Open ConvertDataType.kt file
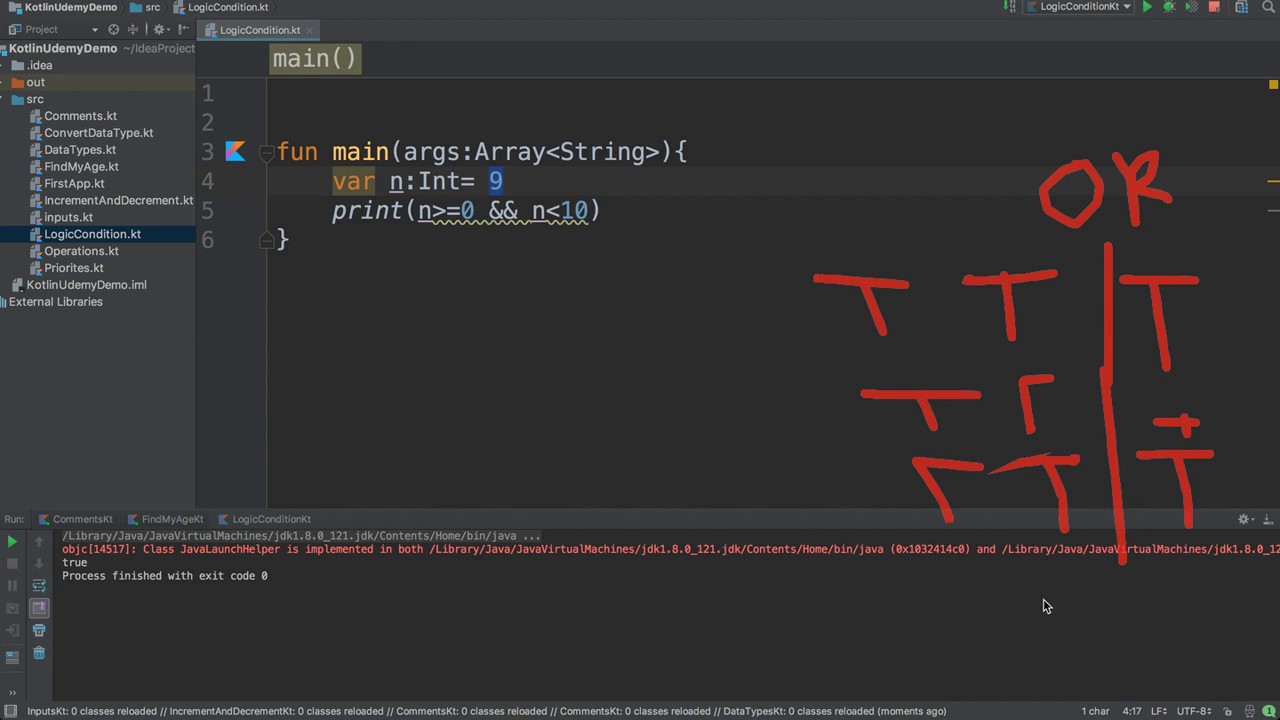 (x=98, y=133)
